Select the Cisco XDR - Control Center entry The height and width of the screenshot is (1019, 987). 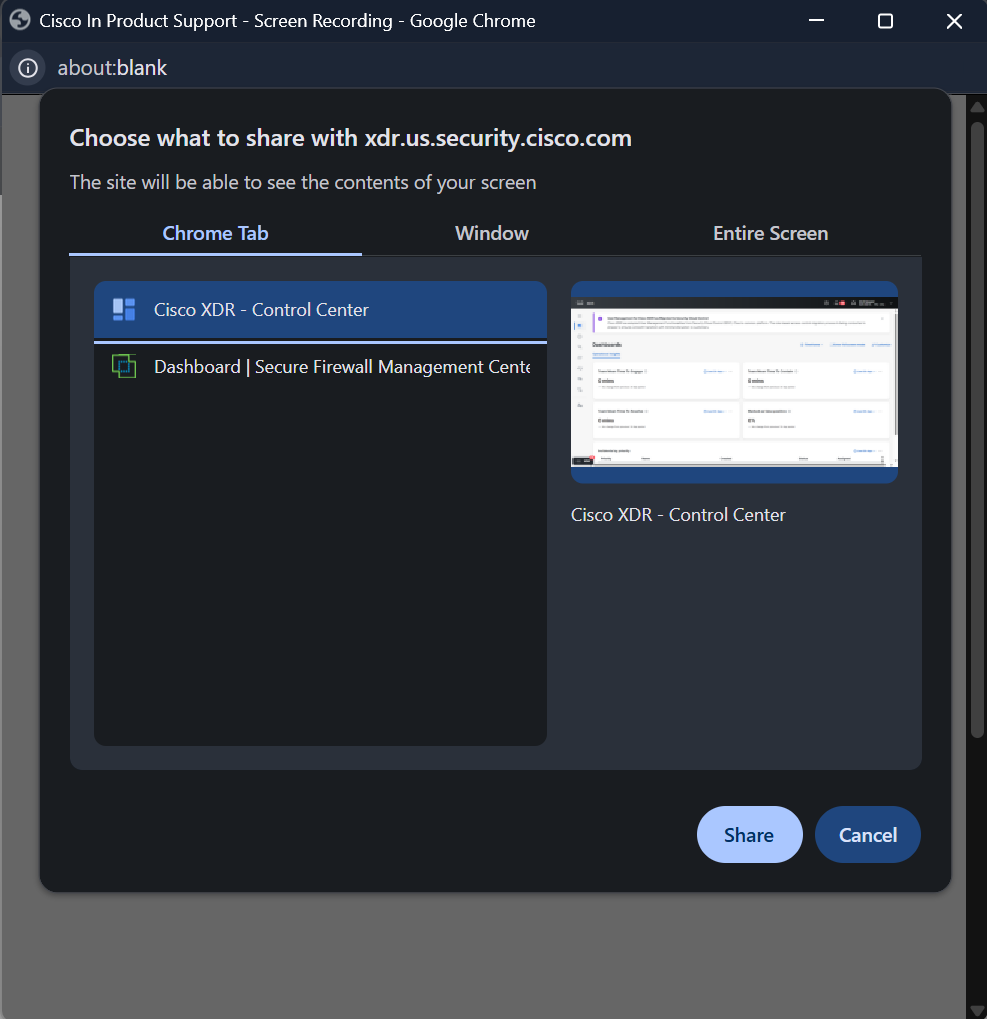(320, 310)
